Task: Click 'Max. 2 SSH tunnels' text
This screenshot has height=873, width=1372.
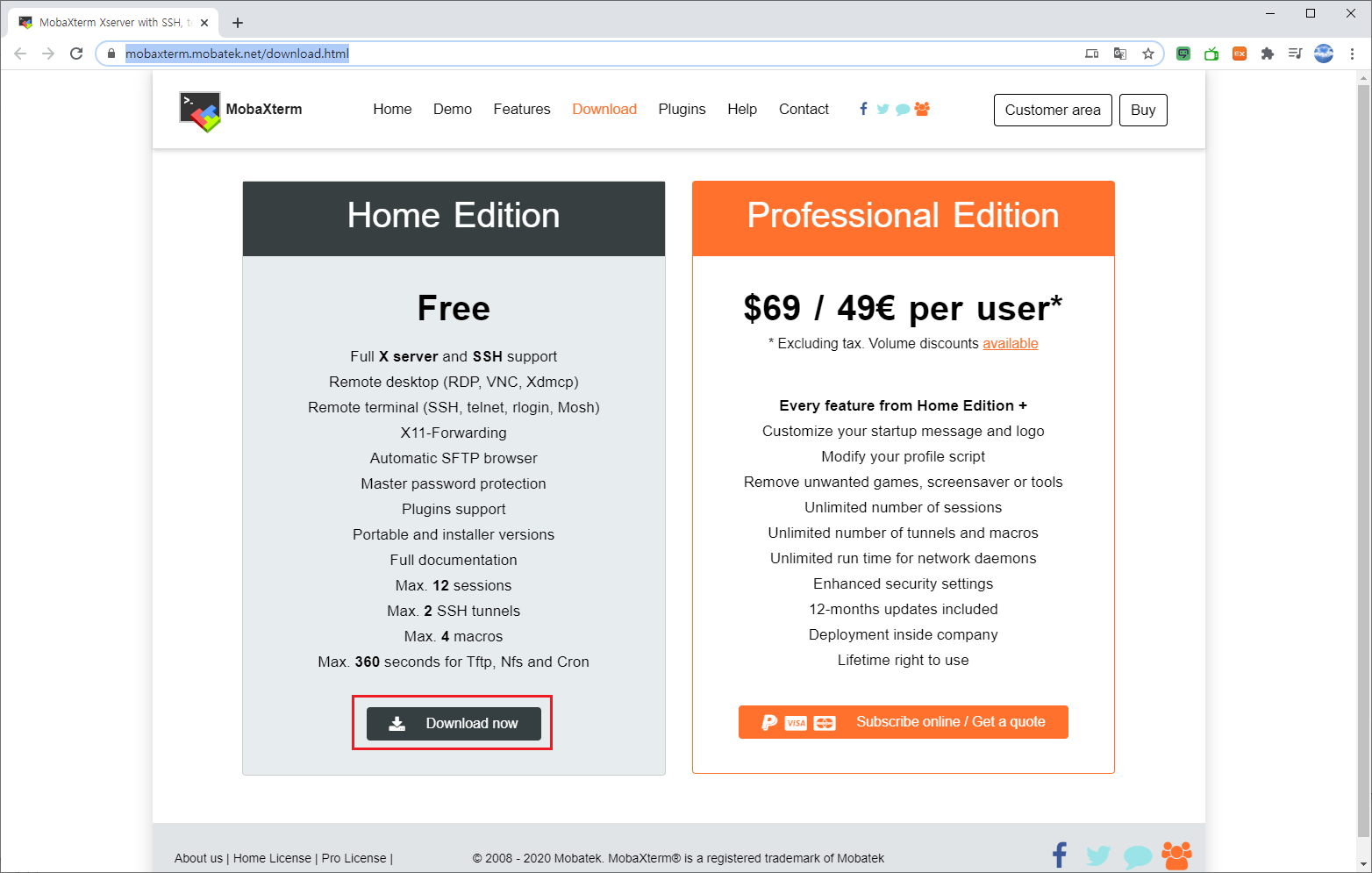Action: 454,611
